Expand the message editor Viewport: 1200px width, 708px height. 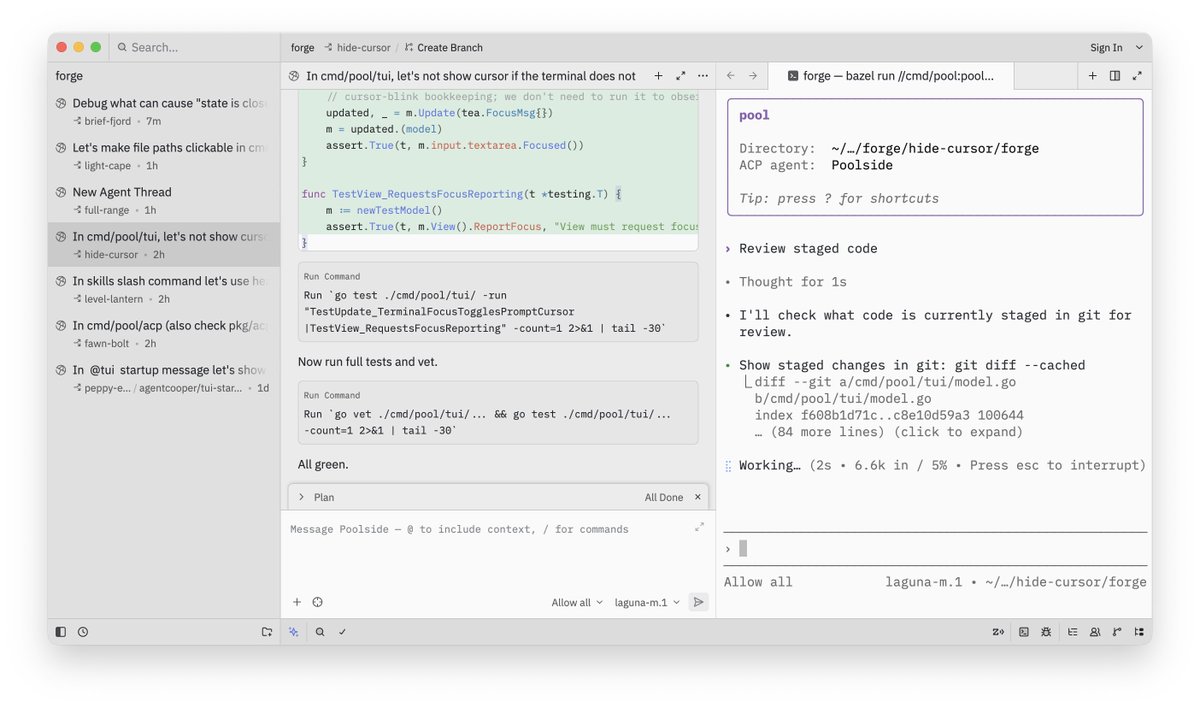point(699,527)
